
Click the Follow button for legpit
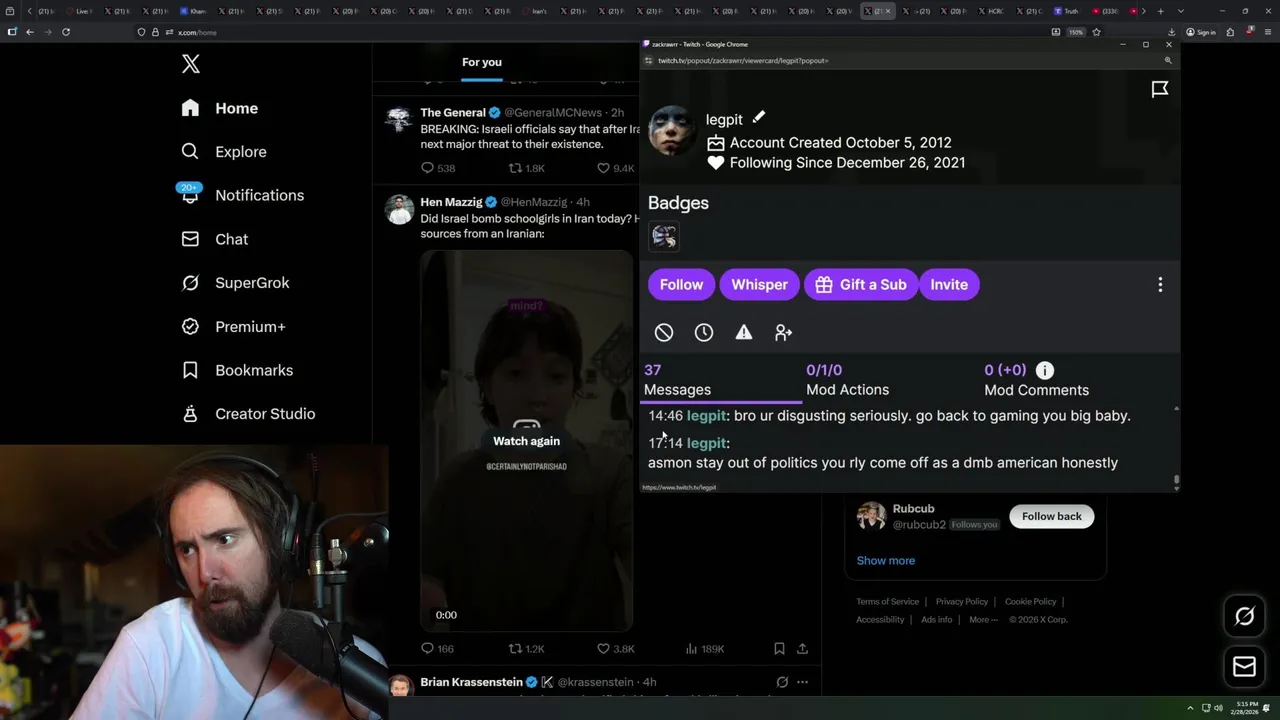pyautogui.click(x=681, y=284)
